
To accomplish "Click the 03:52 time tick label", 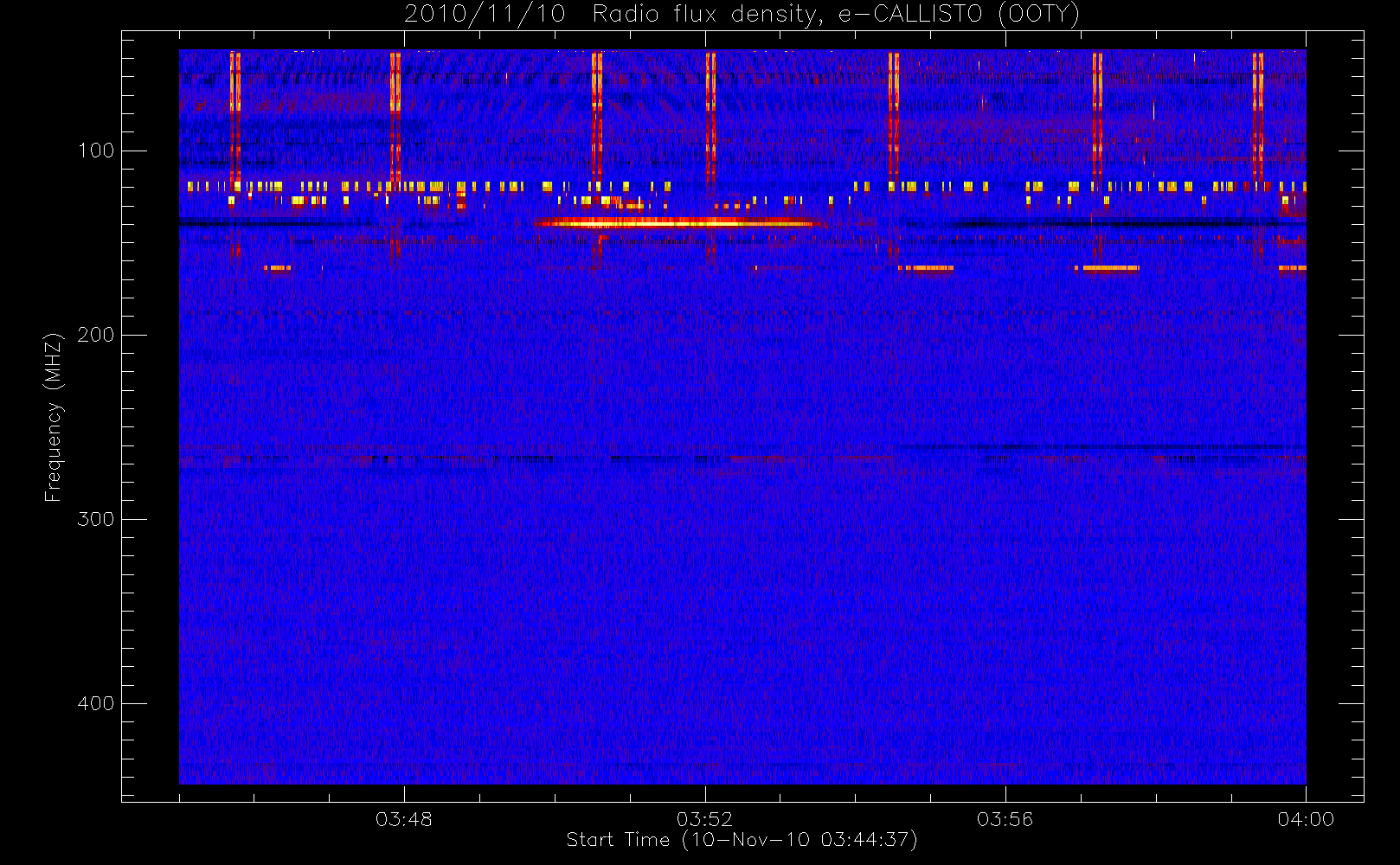I will pyautogui.click(x=704, y=819).
